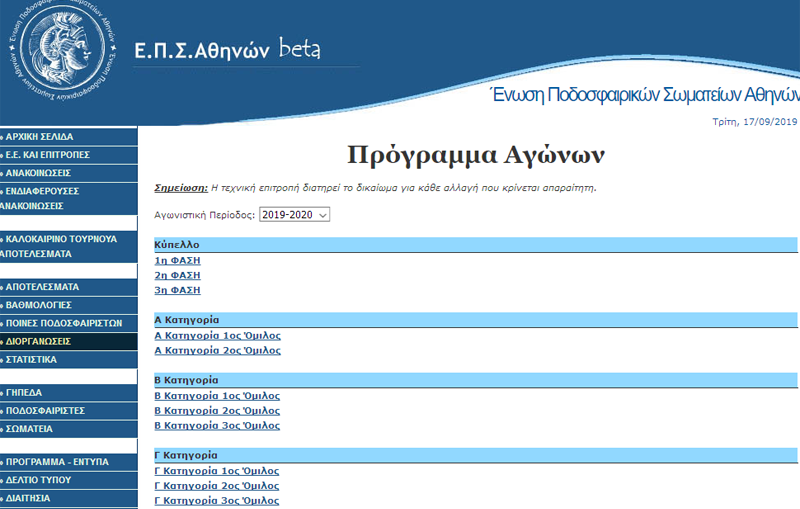This screenshot has width=800, height=509.
Task: Click the Αγωνιστική Περίοδος label
Action: (x=204, y=215)
